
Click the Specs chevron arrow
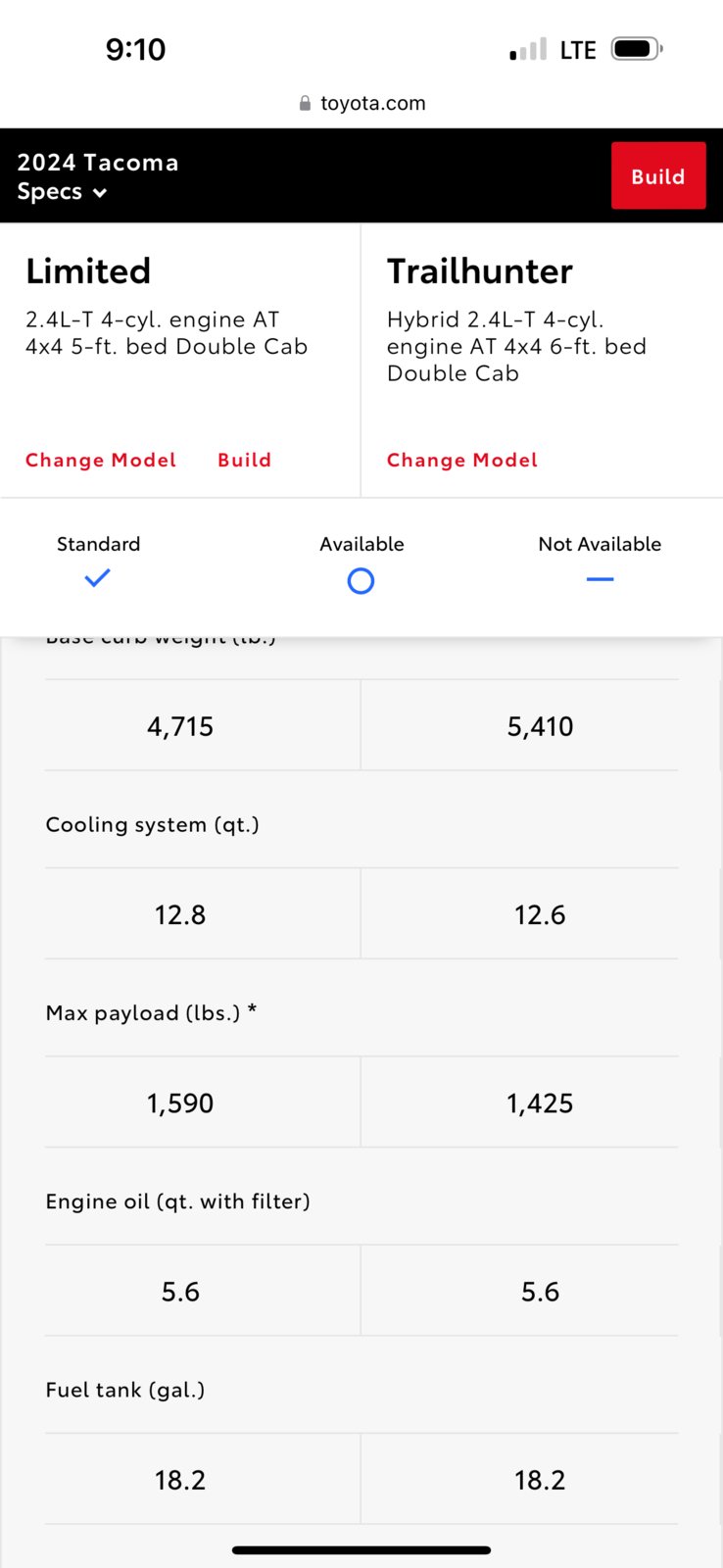point(99,193)
